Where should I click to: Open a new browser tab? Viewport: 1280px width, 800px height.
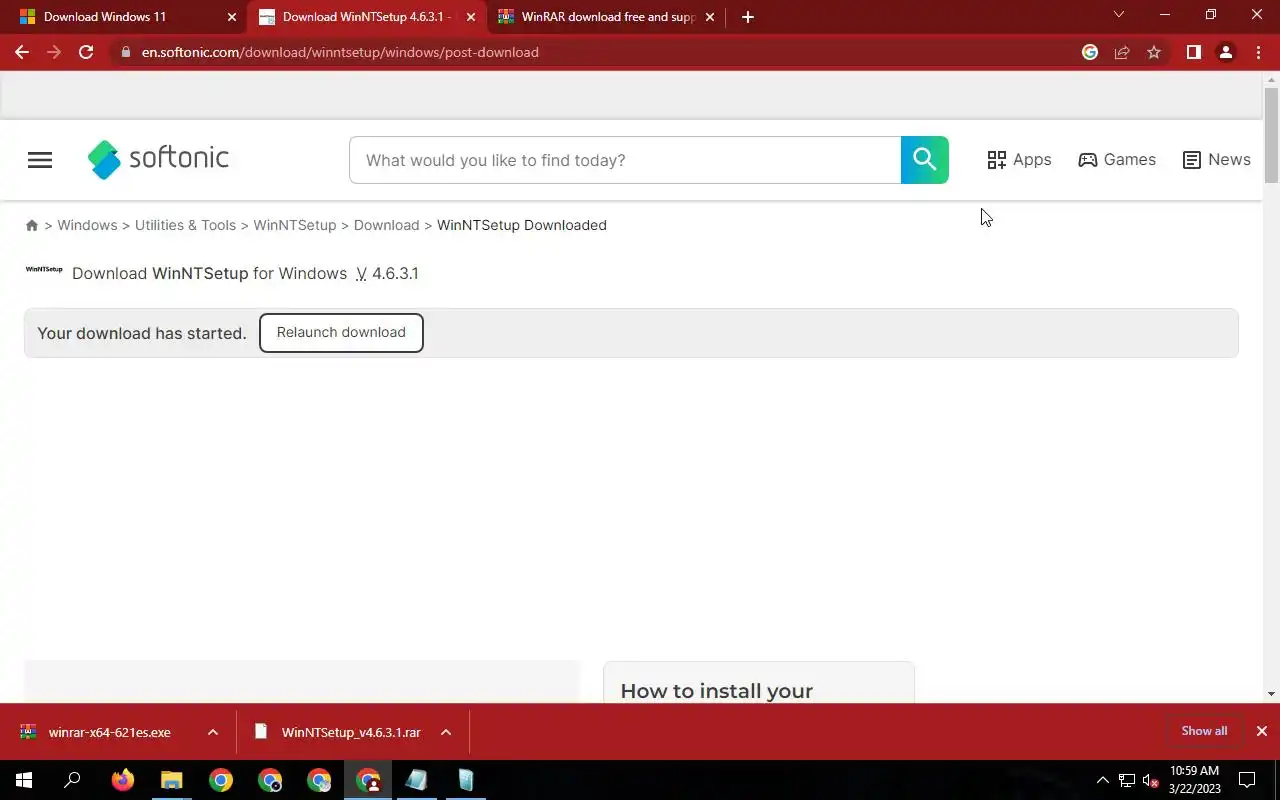point(748,17)
